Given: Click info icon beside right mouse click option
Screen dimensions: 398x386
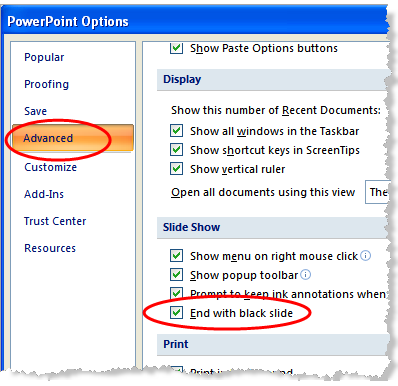Looking at the screenshot, I should [366, 256].
